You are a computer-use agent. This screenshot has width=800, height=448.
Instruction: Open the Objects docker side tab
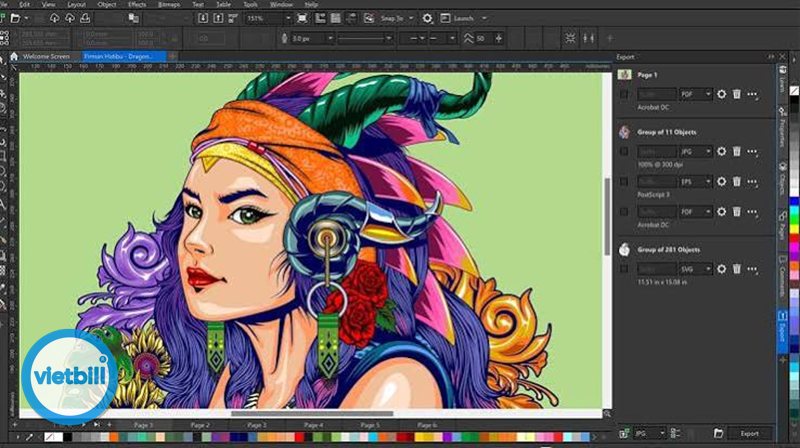782,179
